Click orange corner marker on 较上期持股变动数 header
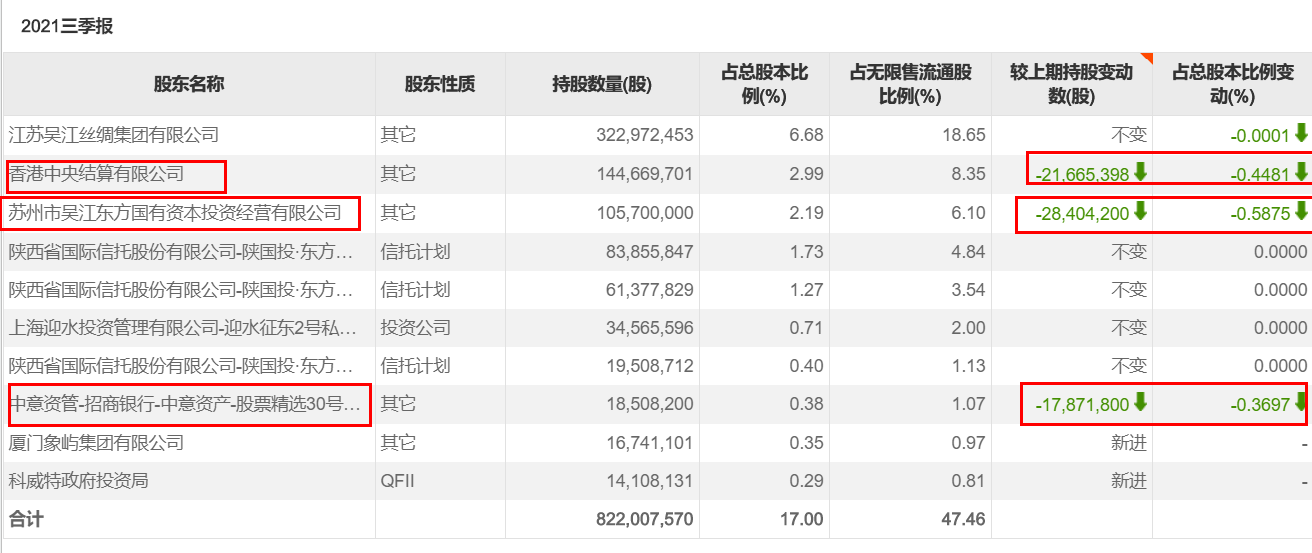Viewport: 1312px width, 553px height. coord(1147,58)
